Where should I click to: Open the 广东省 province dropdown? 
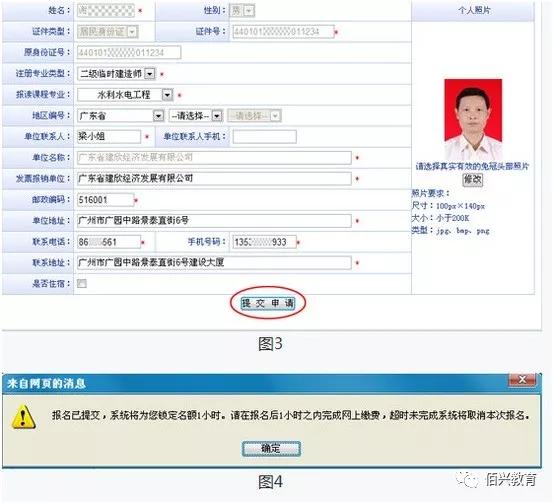coord(158,116)
